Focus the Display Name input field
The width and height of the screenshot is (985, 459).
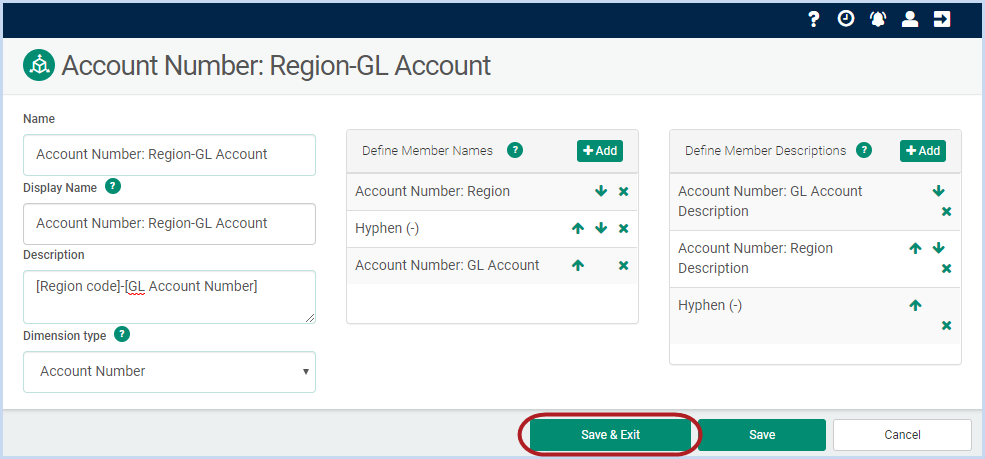click(170, 224)
